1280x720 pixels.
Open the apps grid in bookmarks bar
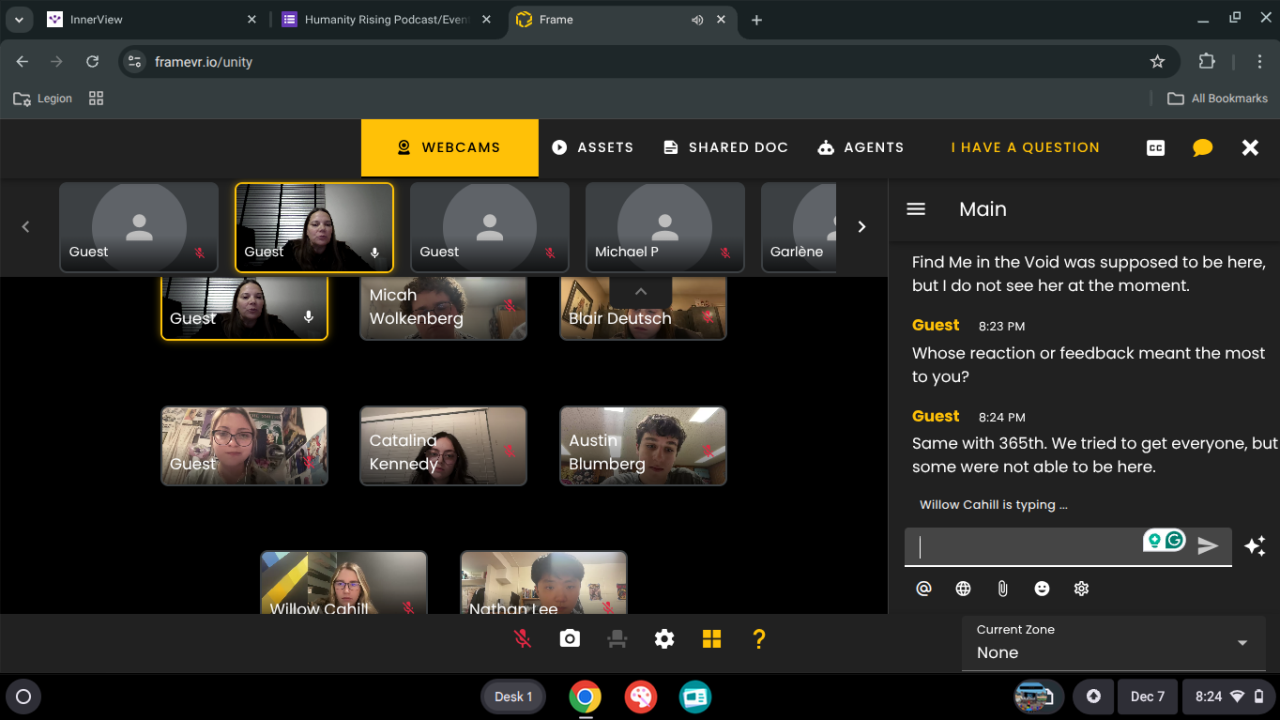[x=96, y=99]
